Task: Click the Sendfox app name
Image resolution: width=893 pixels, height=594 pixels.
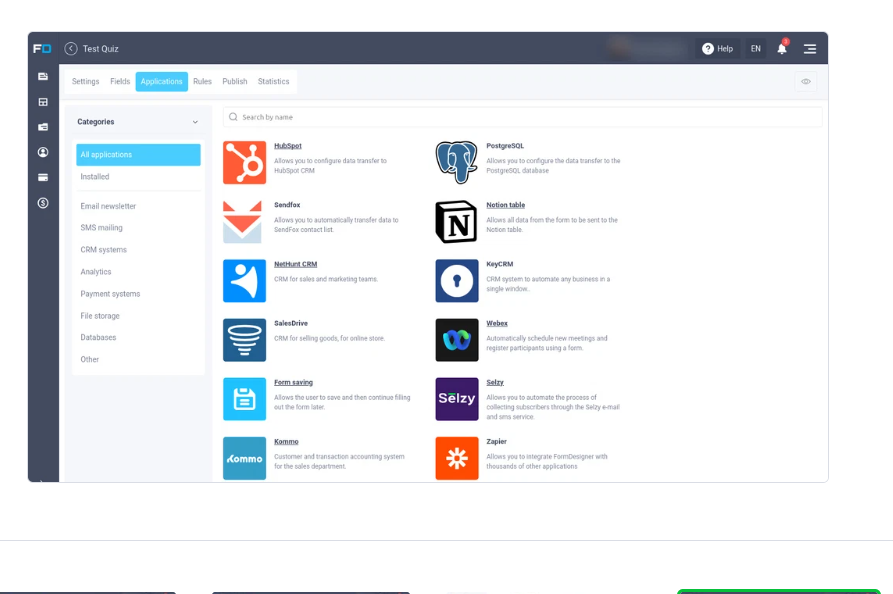Action: coord(287,205)
